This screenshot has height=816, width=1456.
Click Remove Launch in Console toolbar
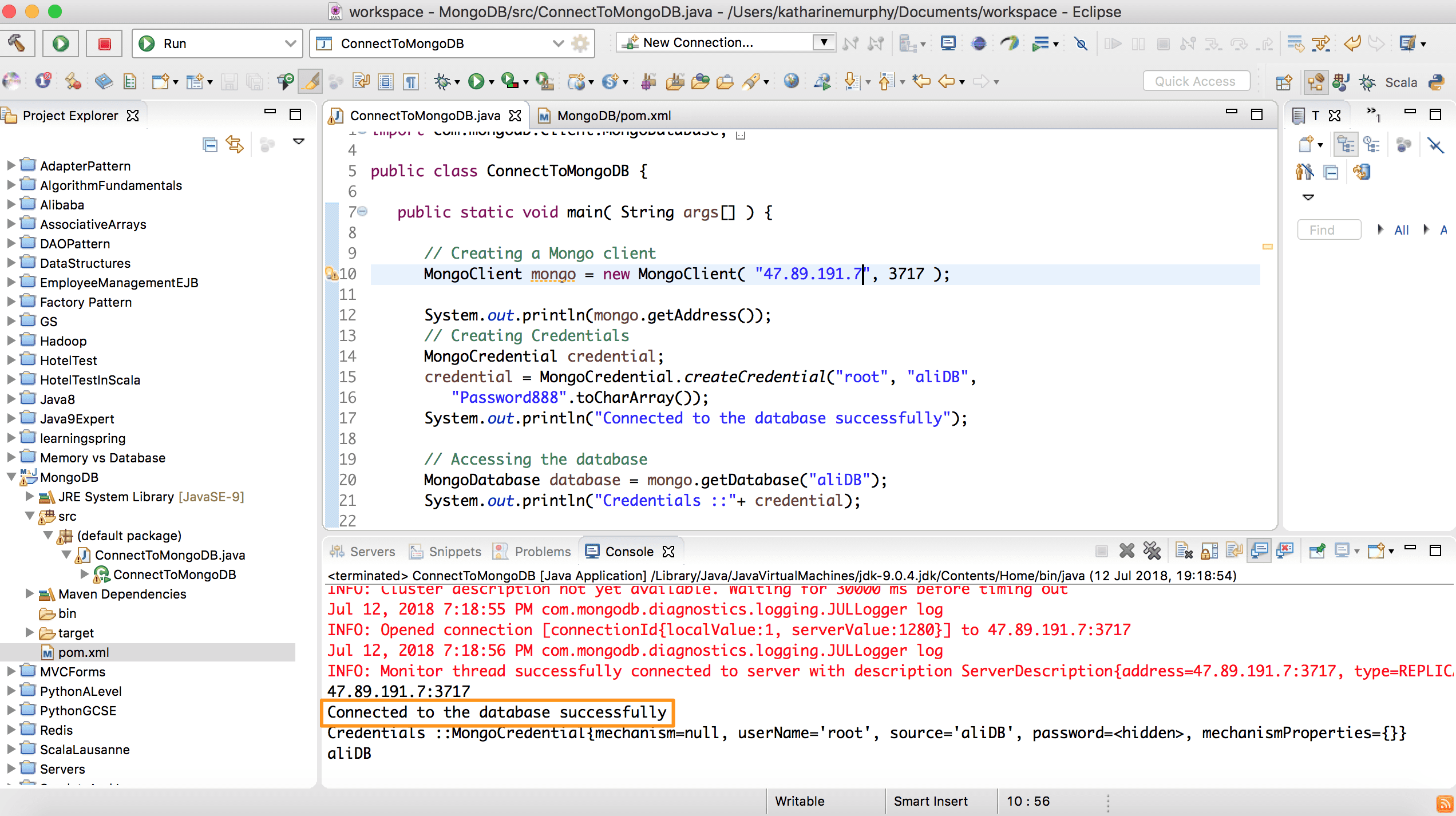(x=1127, y=551)
